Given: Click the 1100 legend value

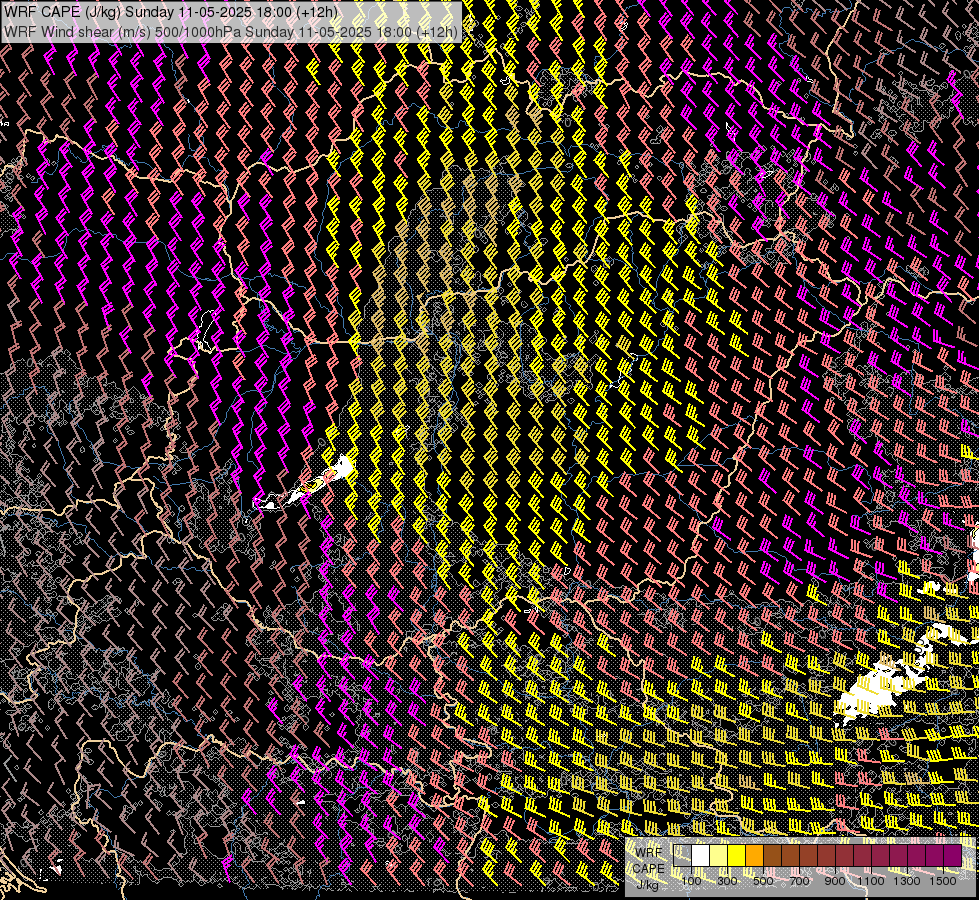Looking at the screenshot, I should pyautogui.click(x=871, y=881).
